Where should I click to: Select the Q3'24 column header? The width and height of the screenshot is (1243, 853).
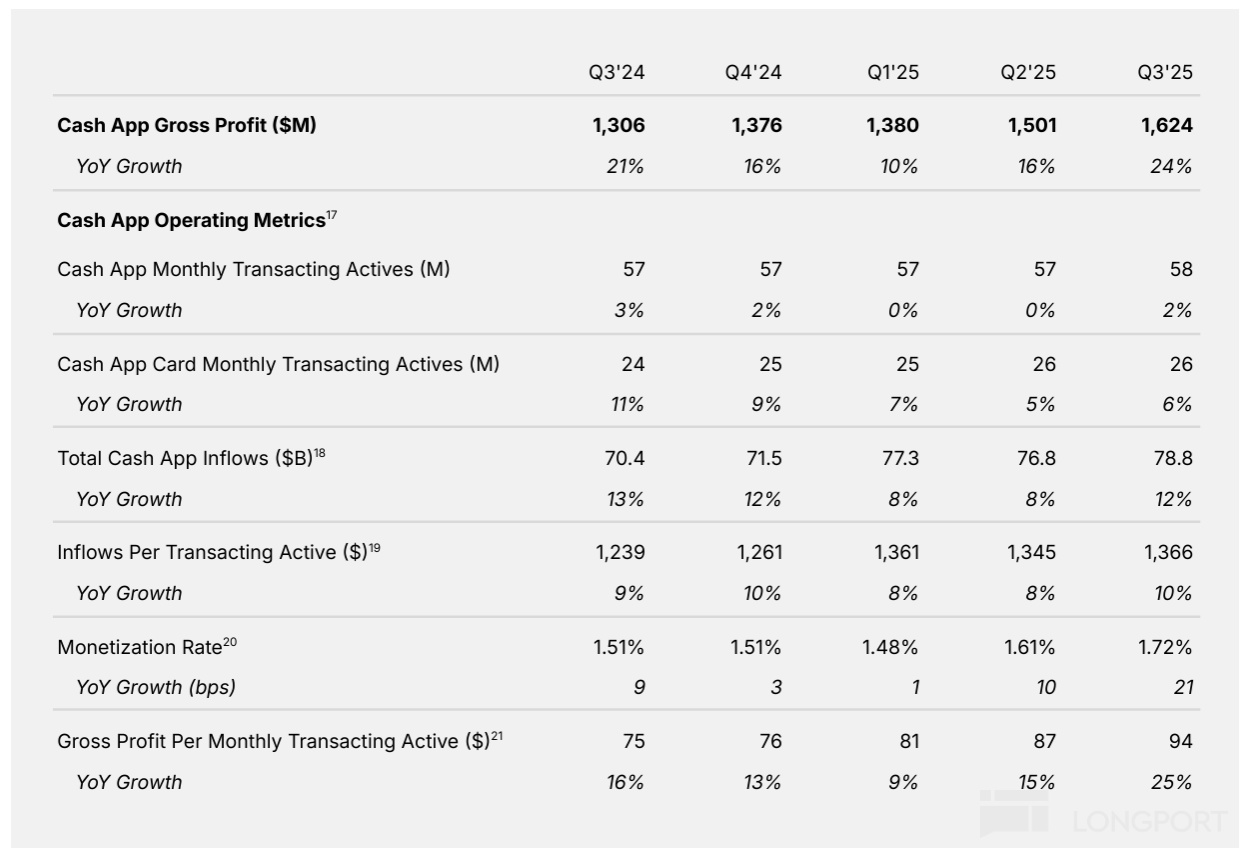coord(616,72)
